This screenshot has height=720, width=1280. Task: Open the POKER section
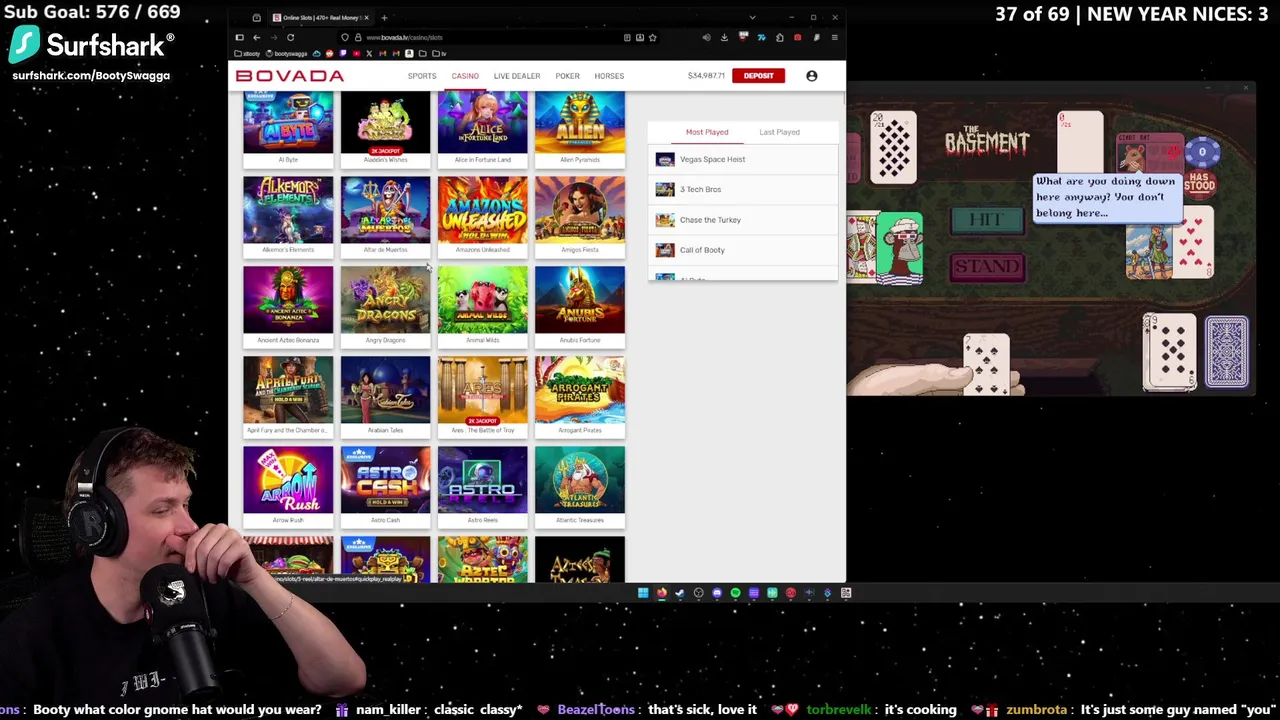567,76
